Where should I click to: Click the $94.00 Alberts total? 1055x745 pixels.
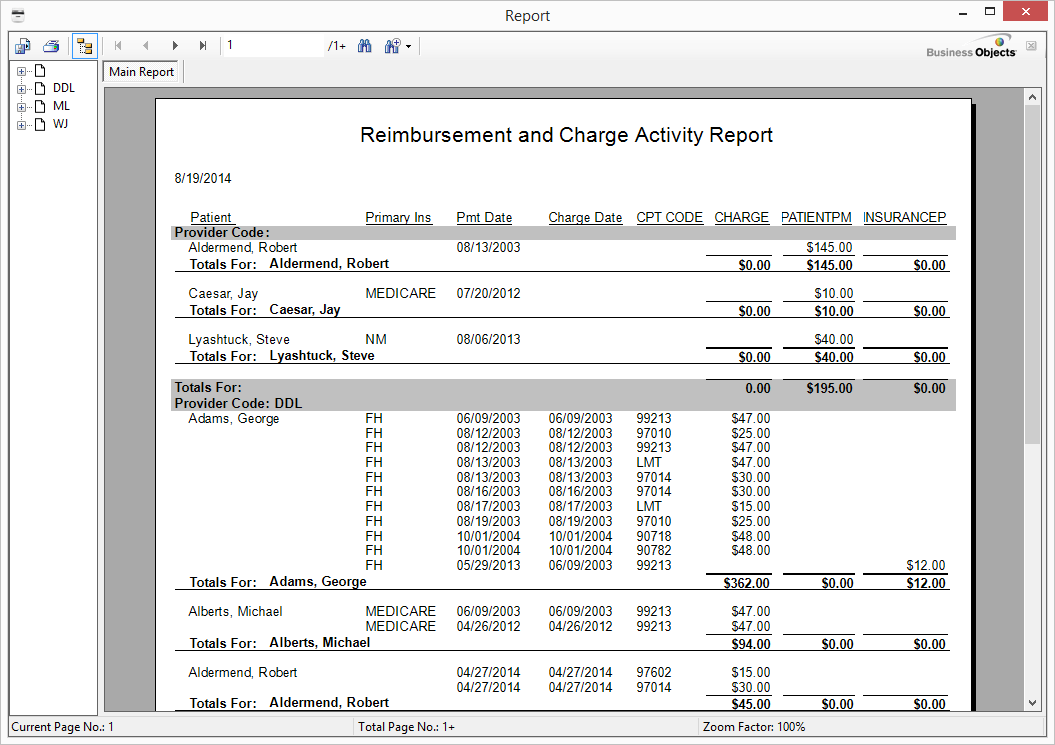pos(751,644)
